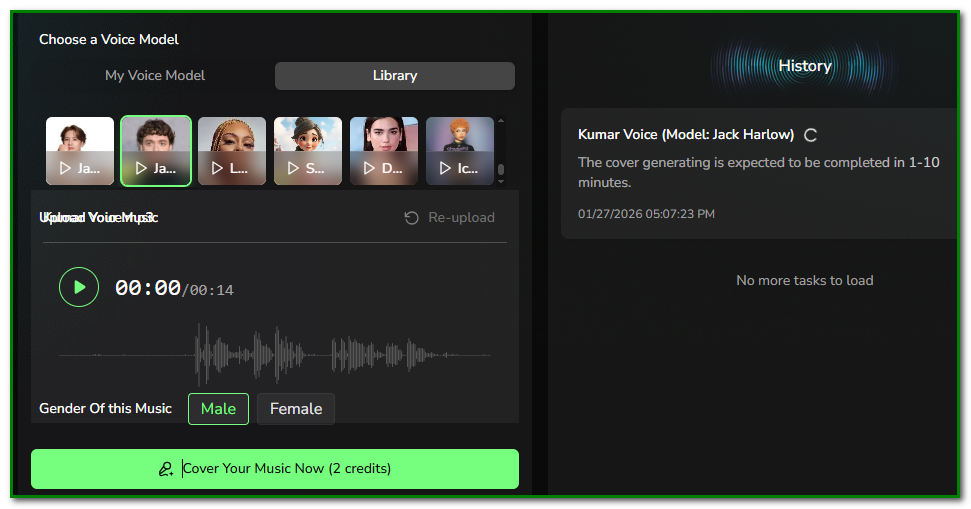Play the uploaded music track
The height and width of the screenshot is (509, 971).
coord(79,288)
